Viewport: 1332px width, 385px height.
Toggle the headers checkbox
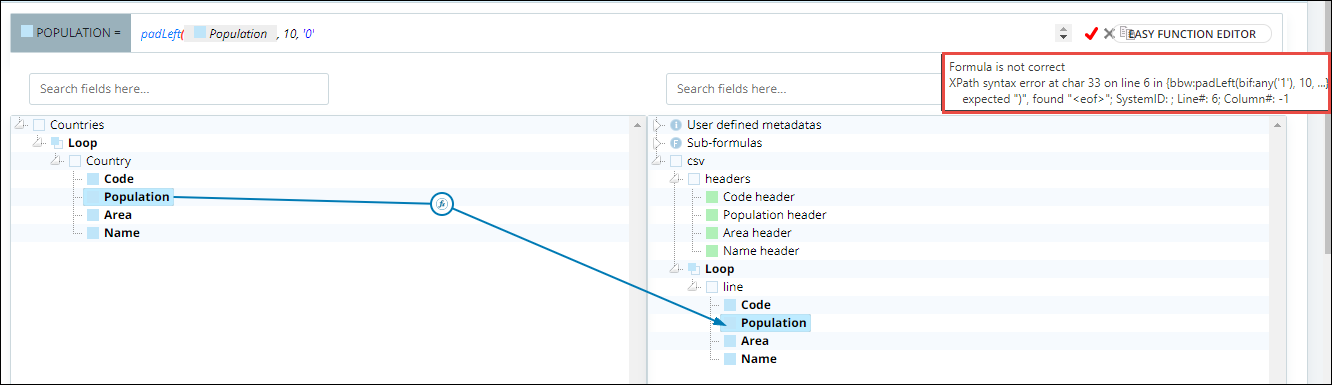click(x=694, y=179)
